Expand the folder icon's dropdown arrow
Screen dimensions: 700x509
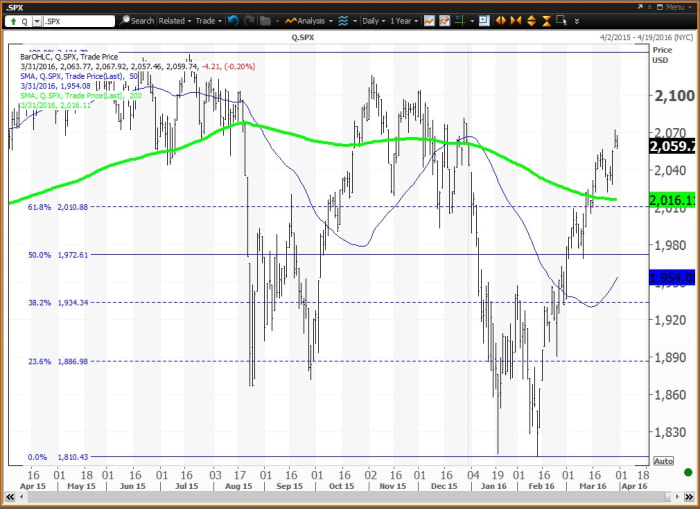(x=277, y=21)
